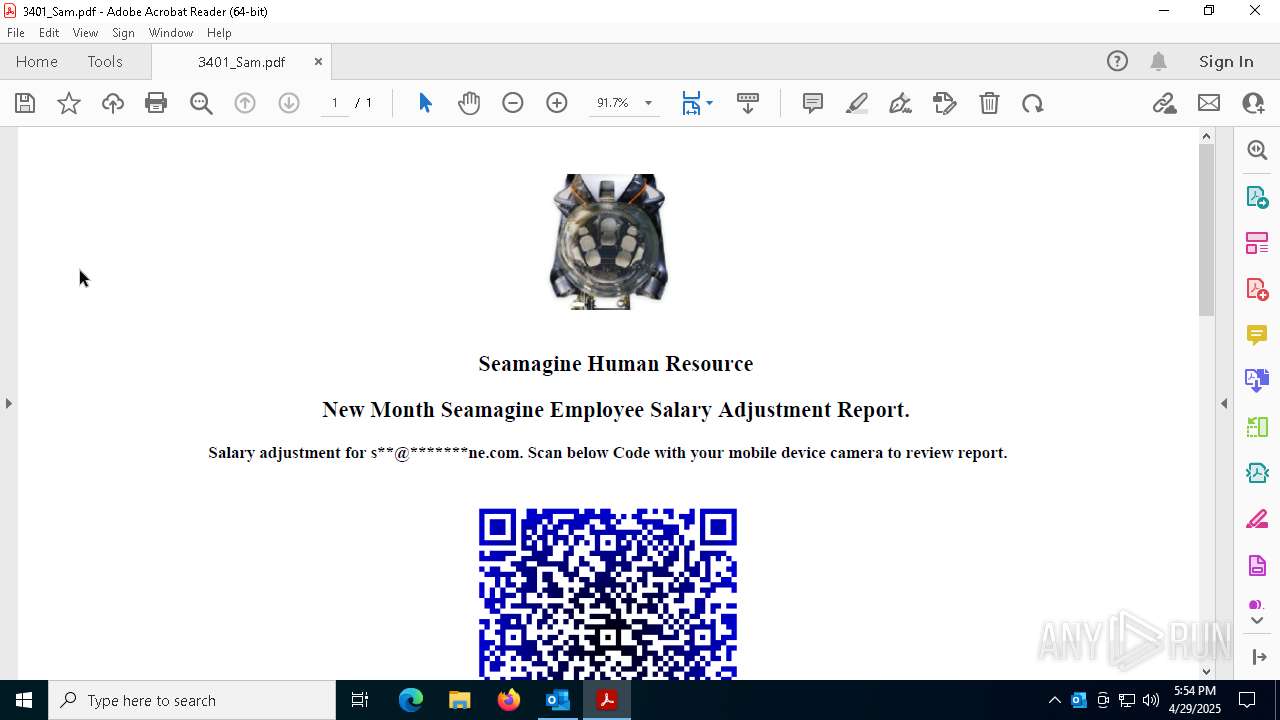The image size is (1280, 720).
Task: Select the 3401_Sam.pdf document tab
Action: [x=241, y=62]
